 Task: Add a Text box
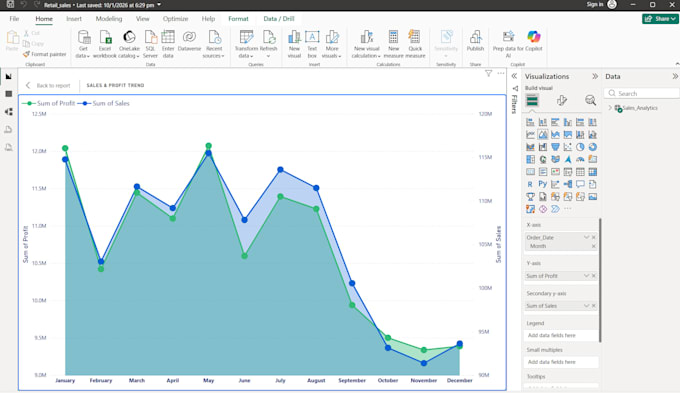tap(312, 44)
